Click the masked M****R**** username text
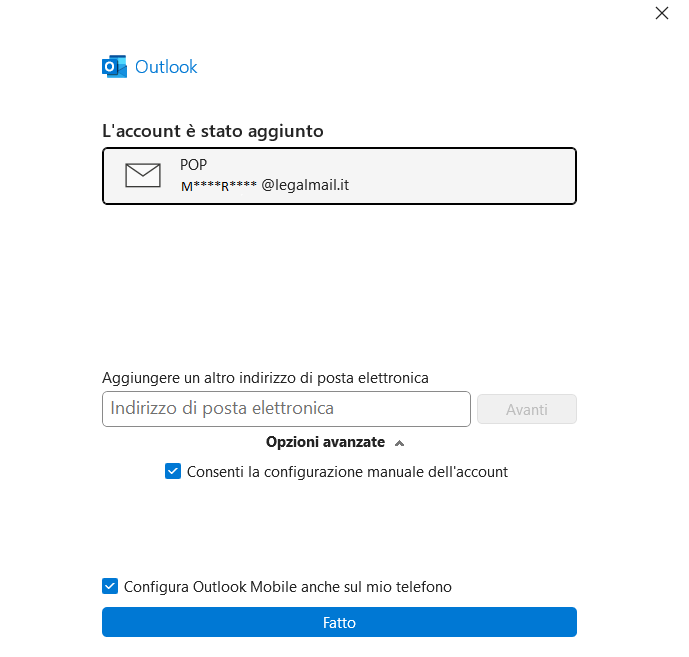 pyautogui.click(x=218, y=186)
